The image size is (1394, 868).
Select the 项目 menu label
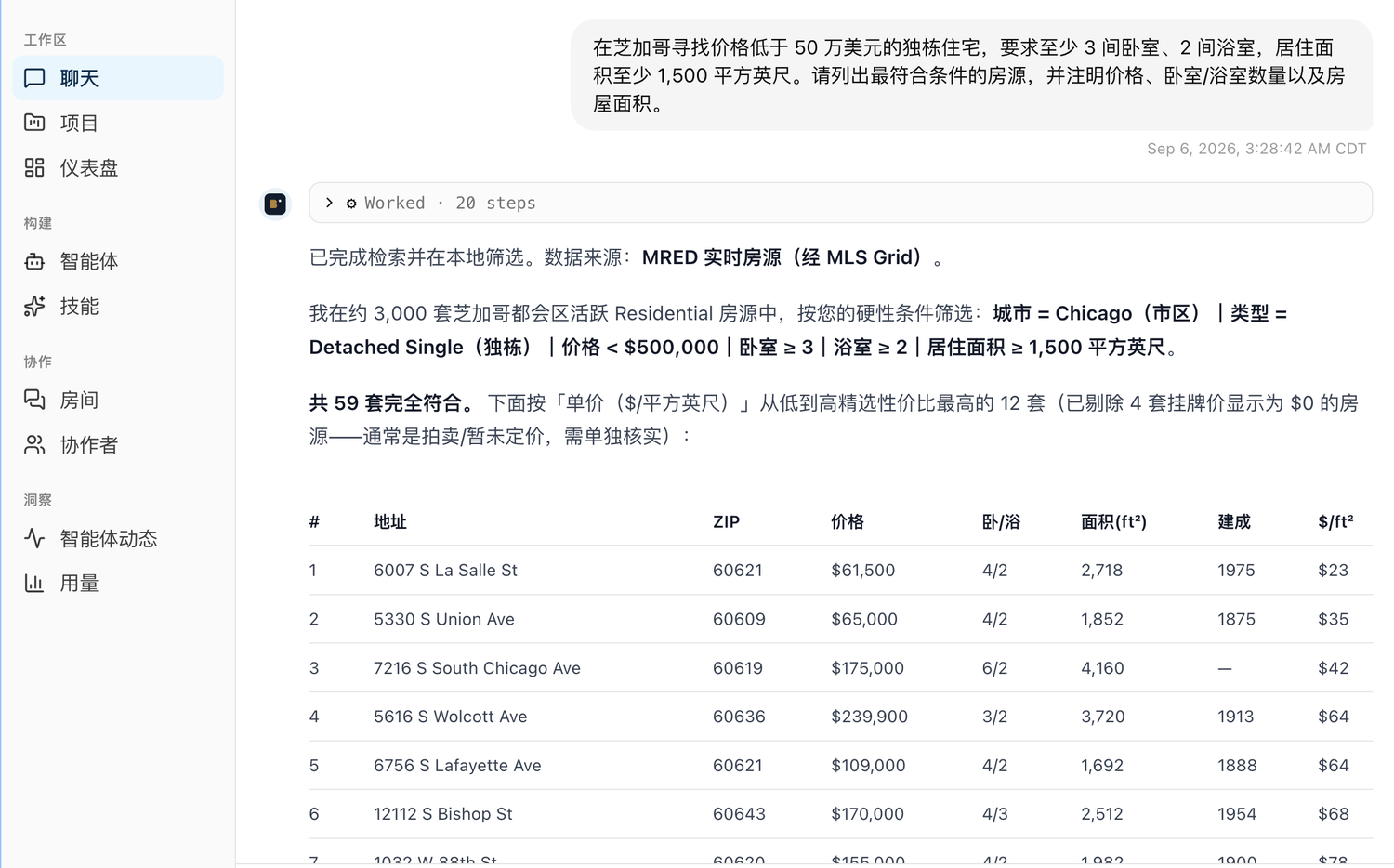click(x=79, y=123)
